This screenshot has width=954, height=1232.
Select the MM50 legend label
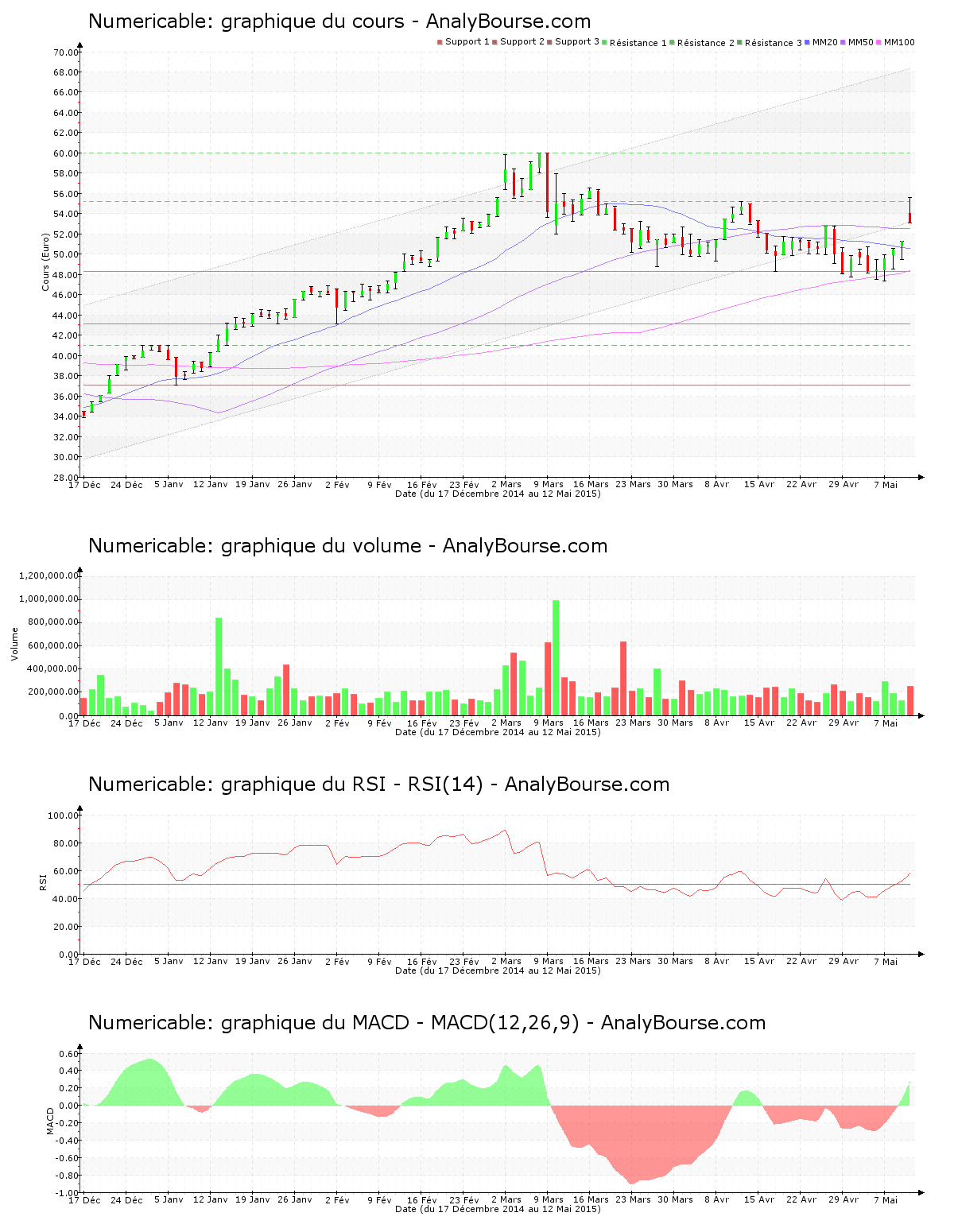point(861,42)
